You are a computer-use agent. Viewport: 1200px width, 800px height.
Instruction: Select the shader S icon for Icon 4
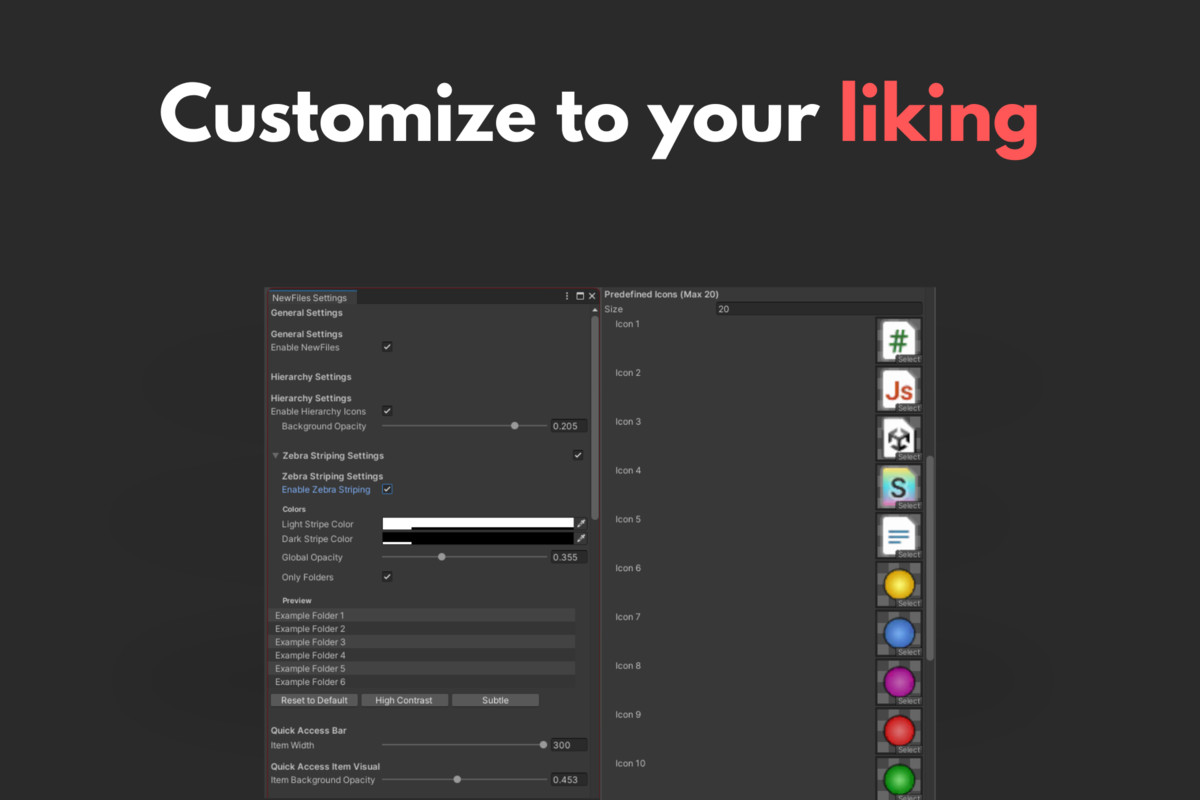[899, 488]
